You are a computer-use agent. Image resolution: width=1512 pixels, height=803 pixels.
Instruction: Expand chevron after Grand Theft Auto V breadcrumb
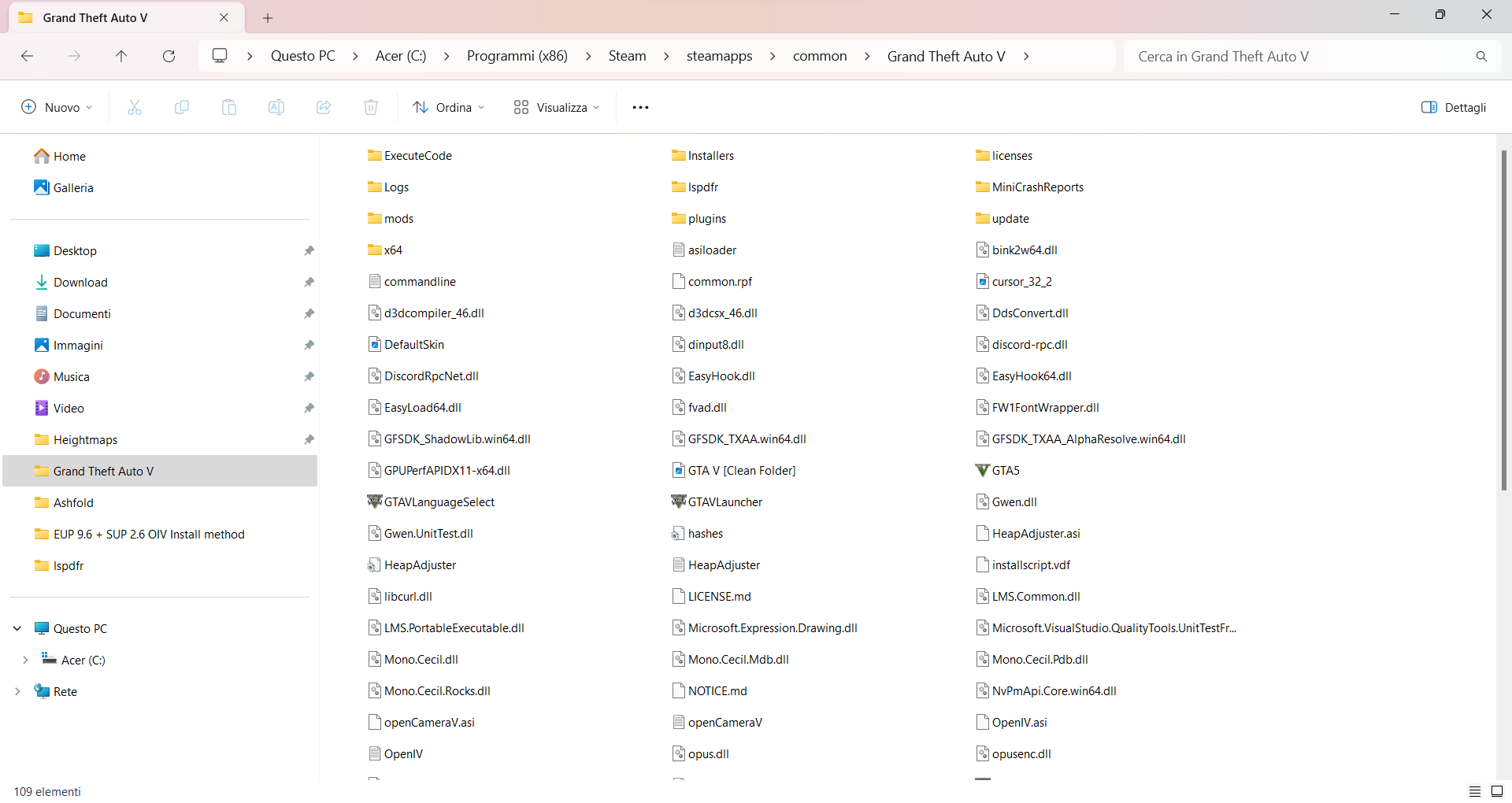click(x=1026, y=57)
